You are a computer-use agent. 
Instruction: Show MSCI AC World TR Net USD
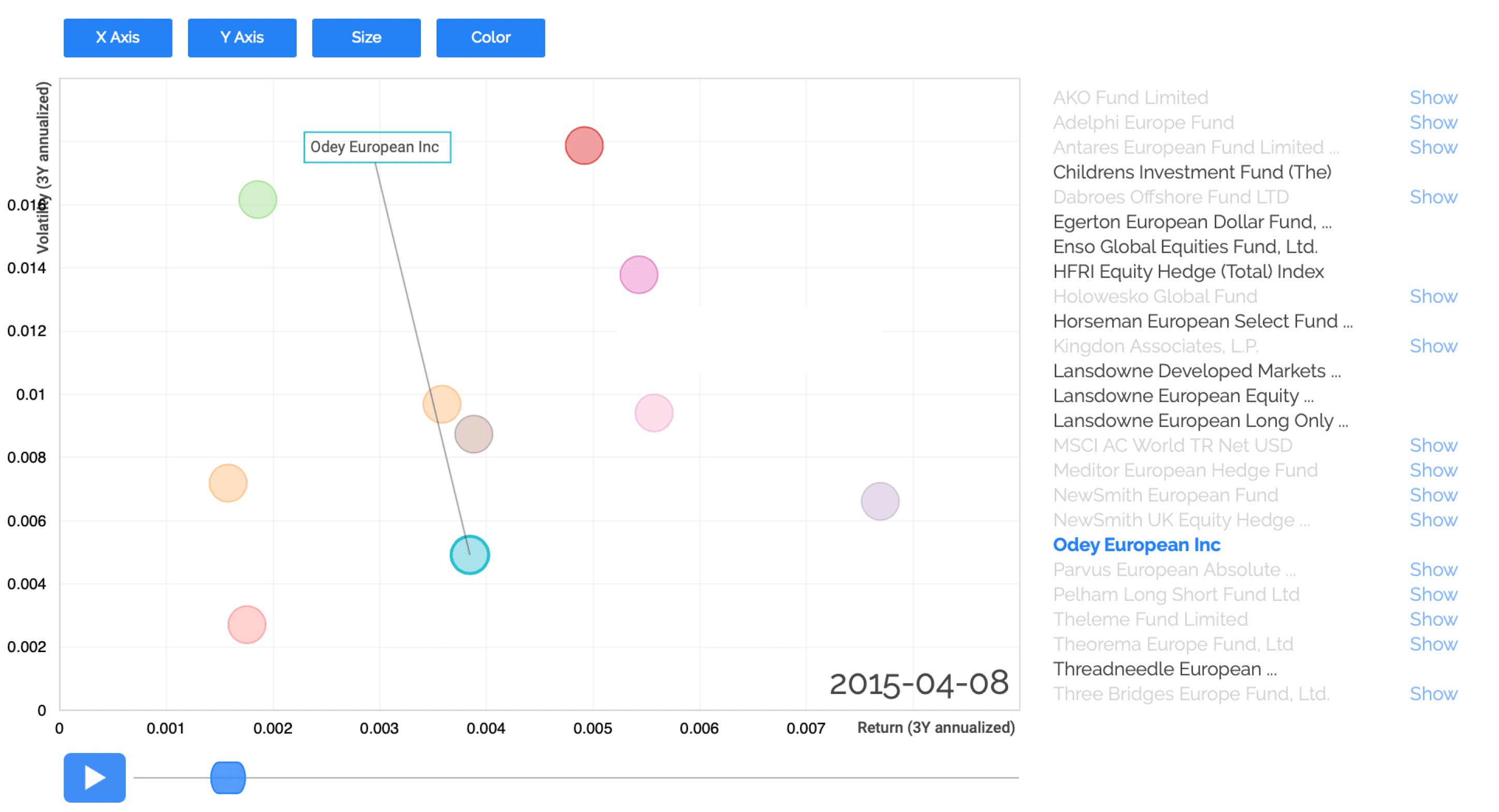1433,446
